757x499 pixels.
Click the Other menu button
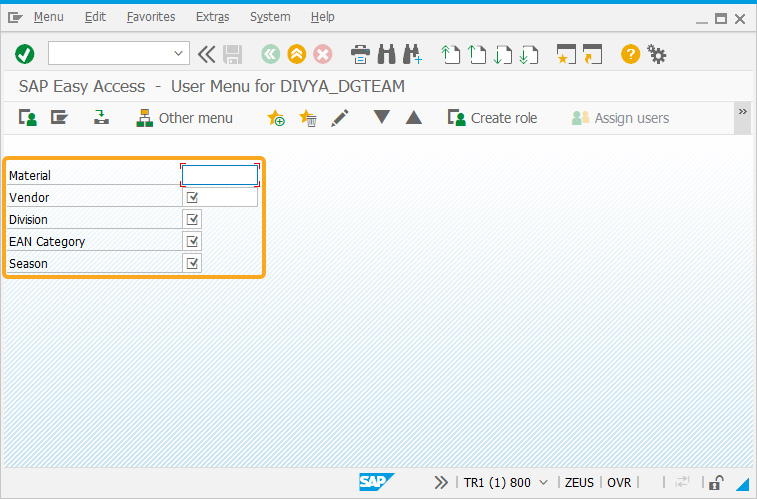[184, 118]
